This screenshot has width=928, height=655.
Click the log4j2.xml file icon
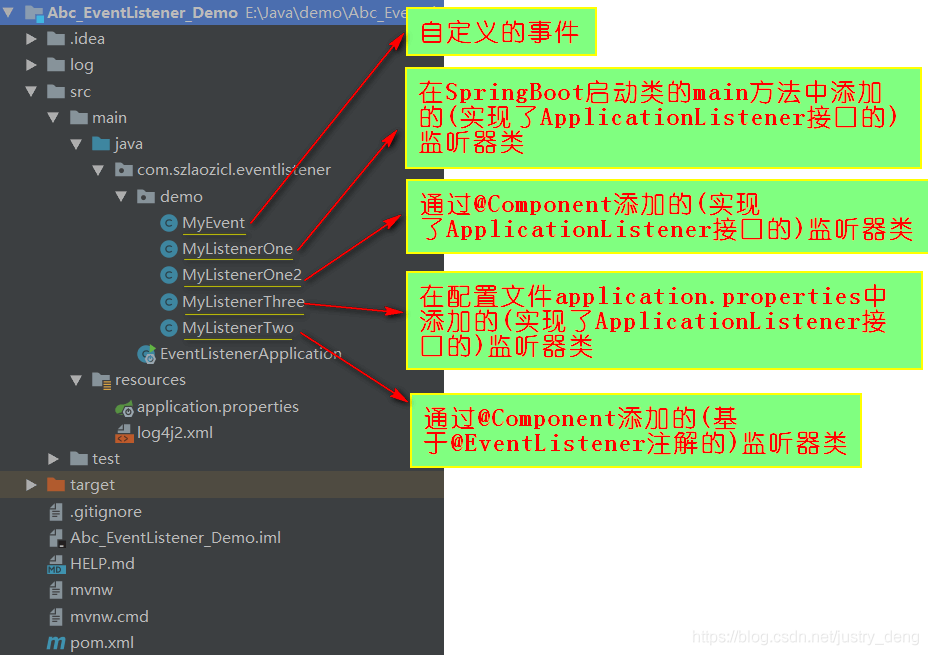click(x=124, y=433)
